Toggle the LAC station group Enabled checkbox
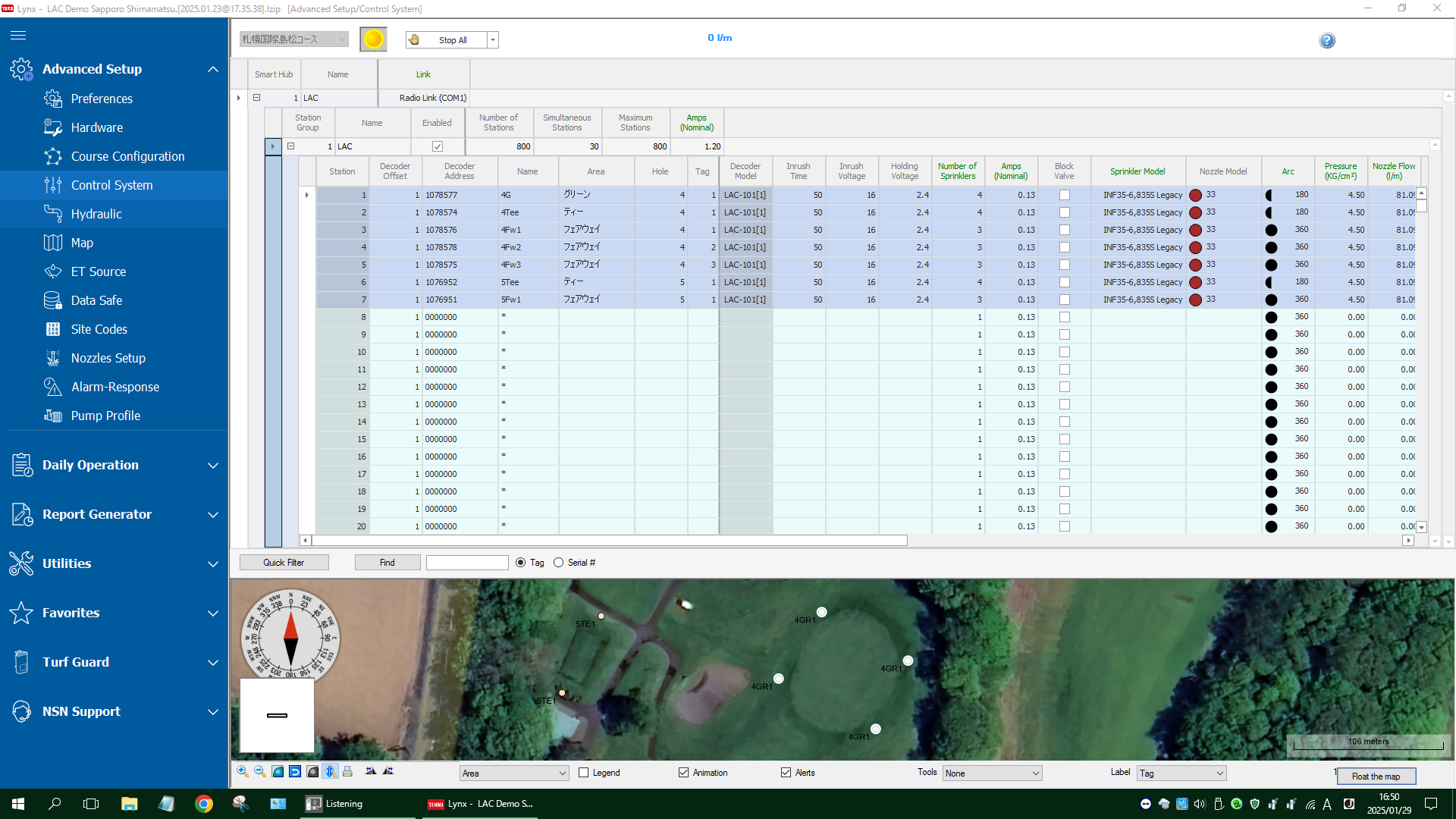1456x819 pixels. (x=438, y=146)
